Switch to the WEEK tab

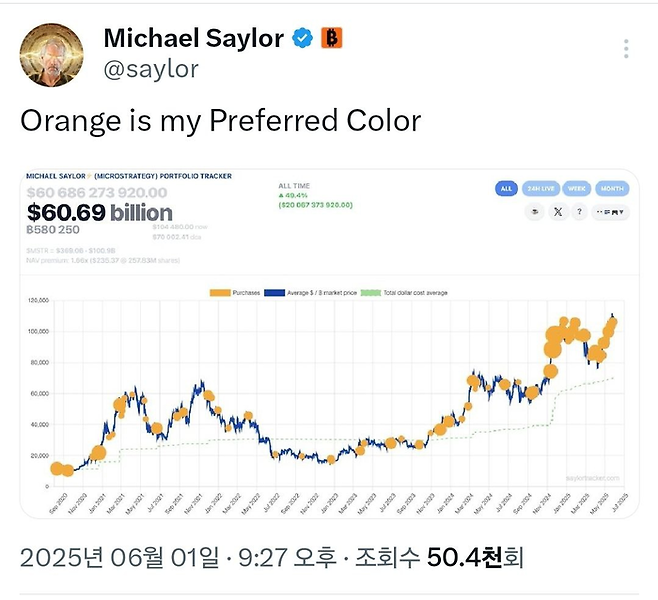(x=576, y=188)
